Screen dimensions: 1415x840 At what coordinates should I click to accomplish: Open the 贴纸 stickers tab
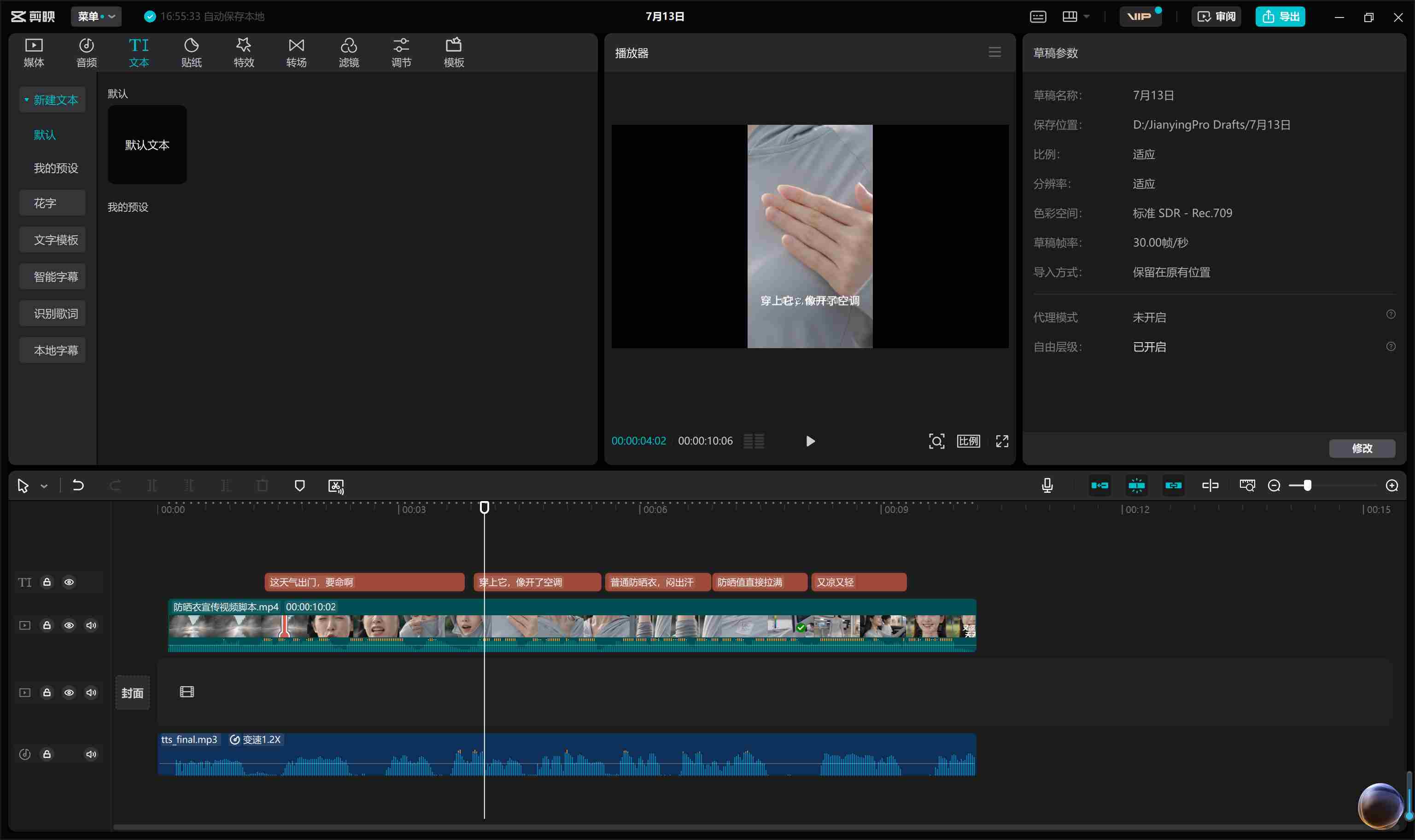coord(191,52)
